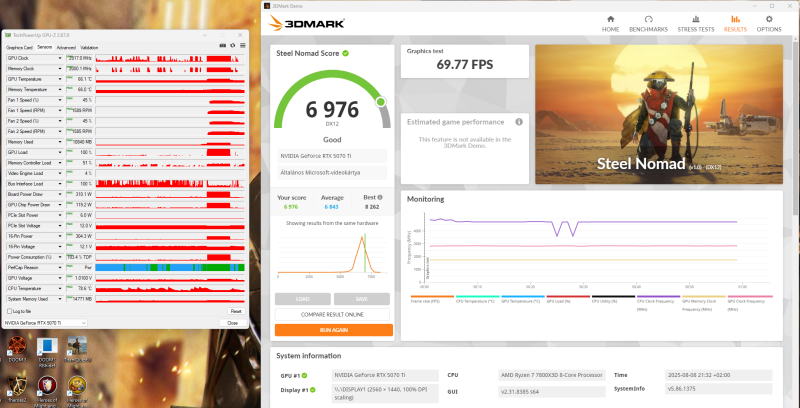Viewport: 800px width, 408px height.
Task: Select the Titan Quest II desktop shortcut
Action: 77,349
